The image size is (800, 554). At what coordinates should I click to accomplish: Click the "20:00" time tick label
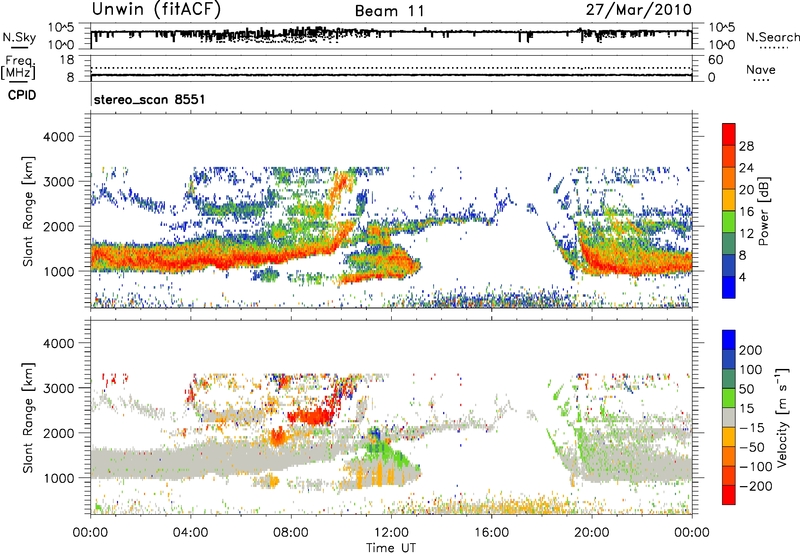click(591, 533)
